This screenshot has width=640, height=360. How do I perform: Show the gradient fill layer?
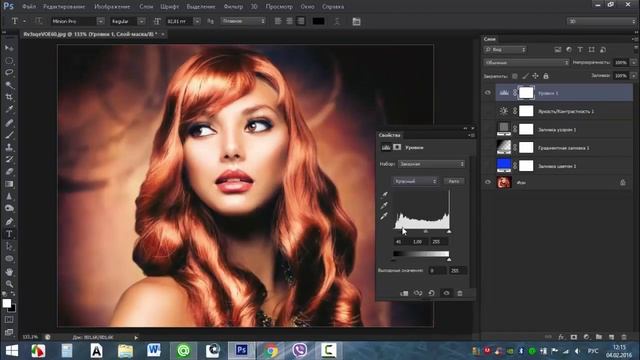(488, 148)
